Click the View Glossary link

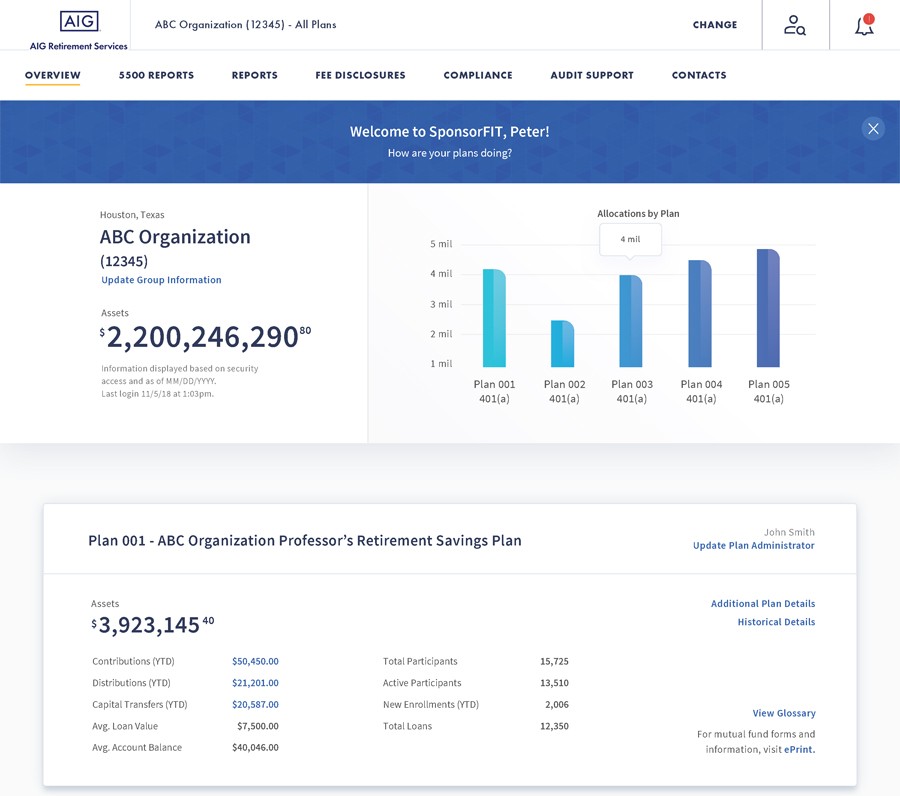point(784,713)
